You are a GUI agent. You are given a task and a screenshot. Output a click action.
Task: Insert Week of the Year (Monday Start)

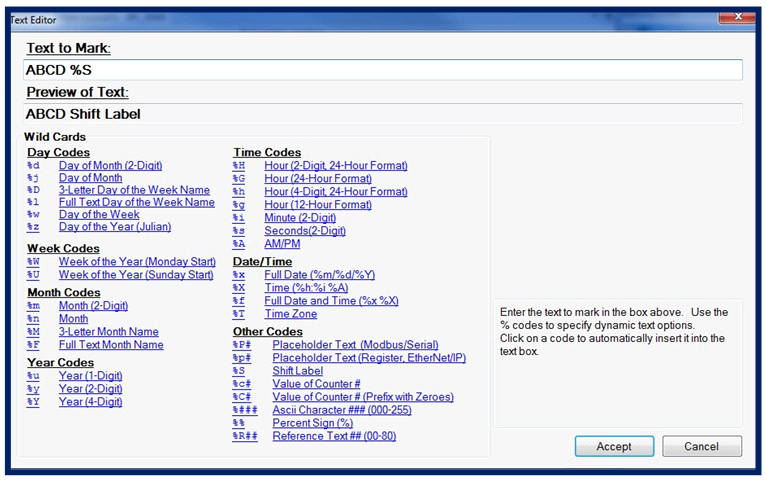pos(136,262)
